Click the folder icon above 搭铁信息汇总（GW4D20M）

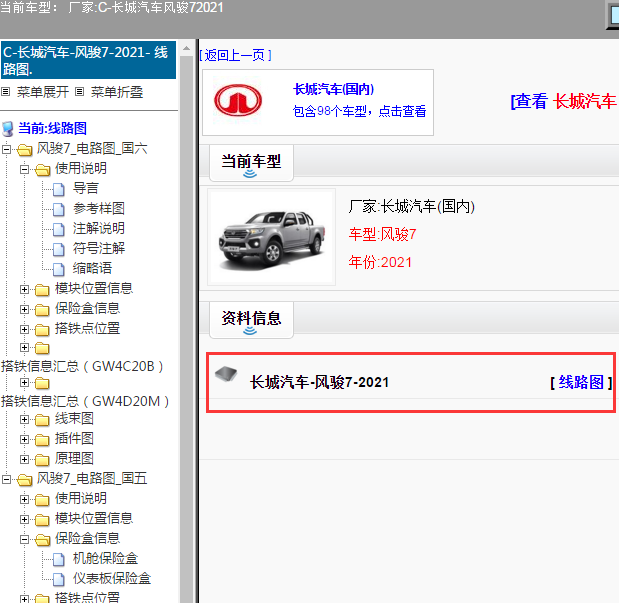click(42, 383)
